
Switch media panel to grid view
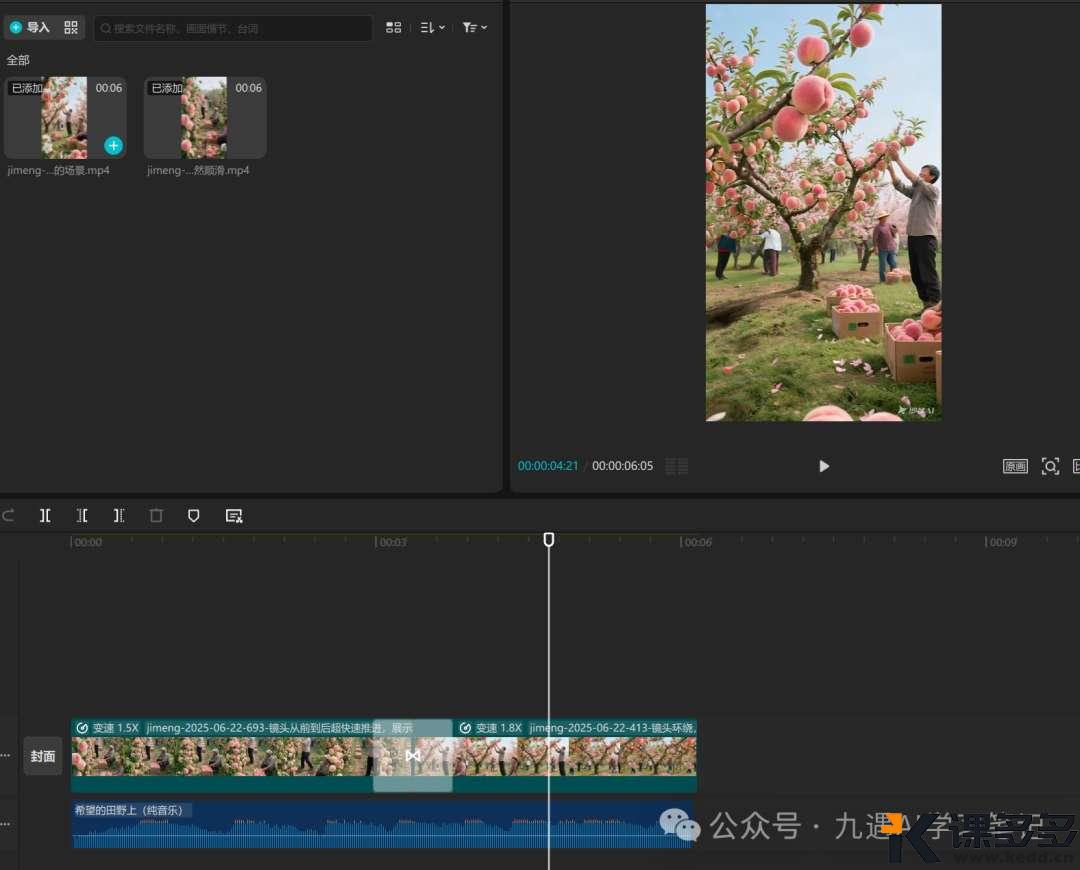click(x=394, y=28)
